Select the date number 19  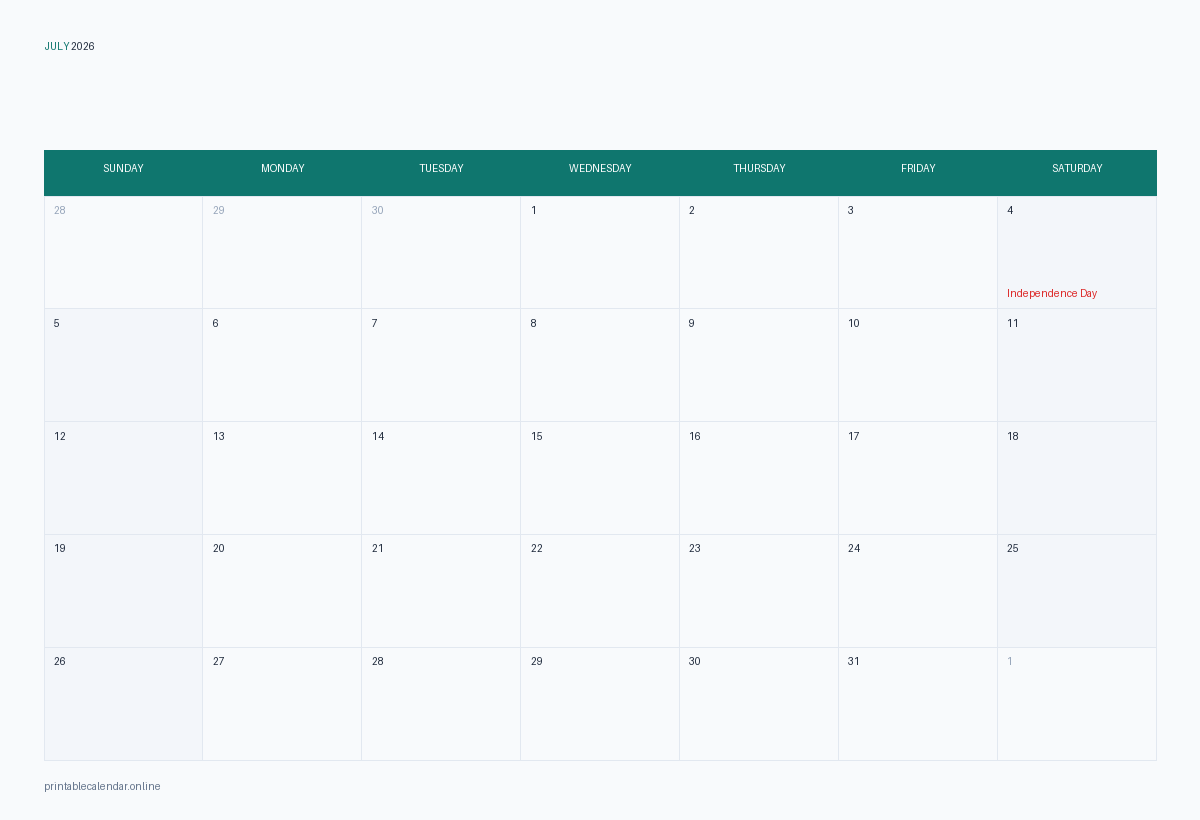click(60, 548)
